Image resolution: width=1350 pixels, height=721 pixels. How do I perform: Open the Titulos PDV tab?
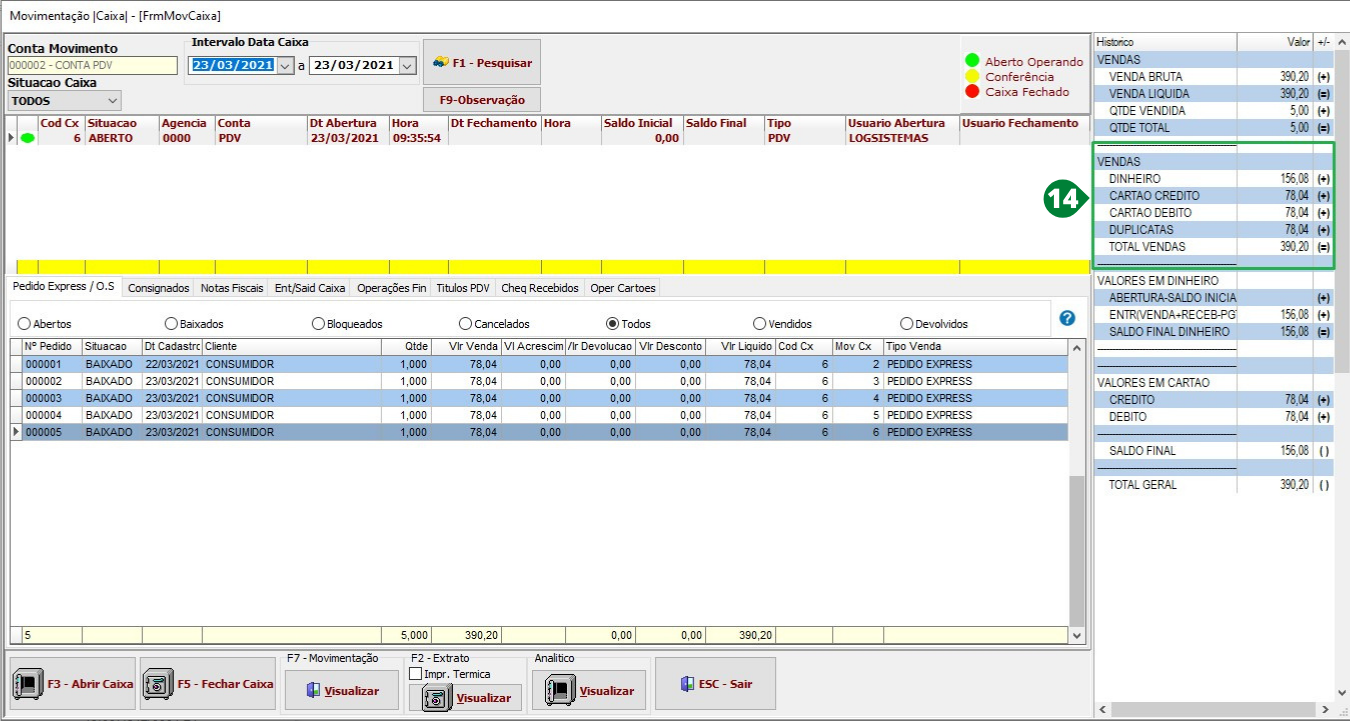463,288
